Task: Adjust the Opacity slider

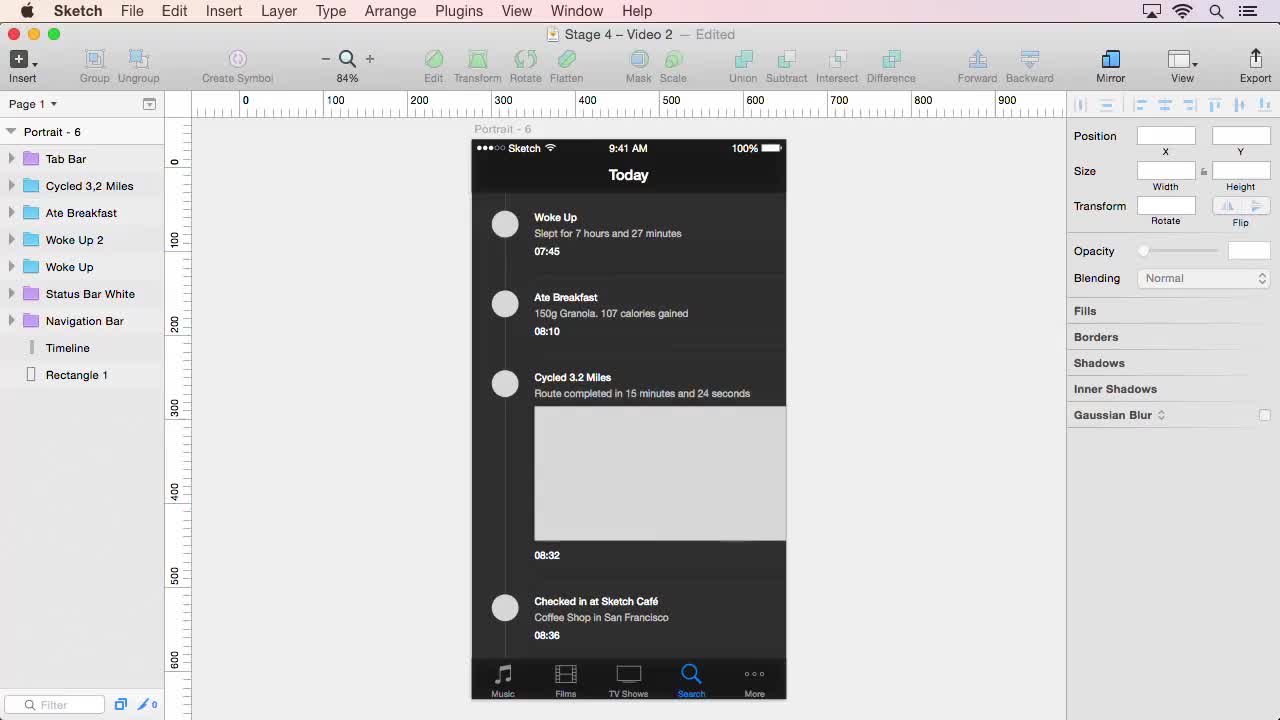Action: (x=1180, y=251)
